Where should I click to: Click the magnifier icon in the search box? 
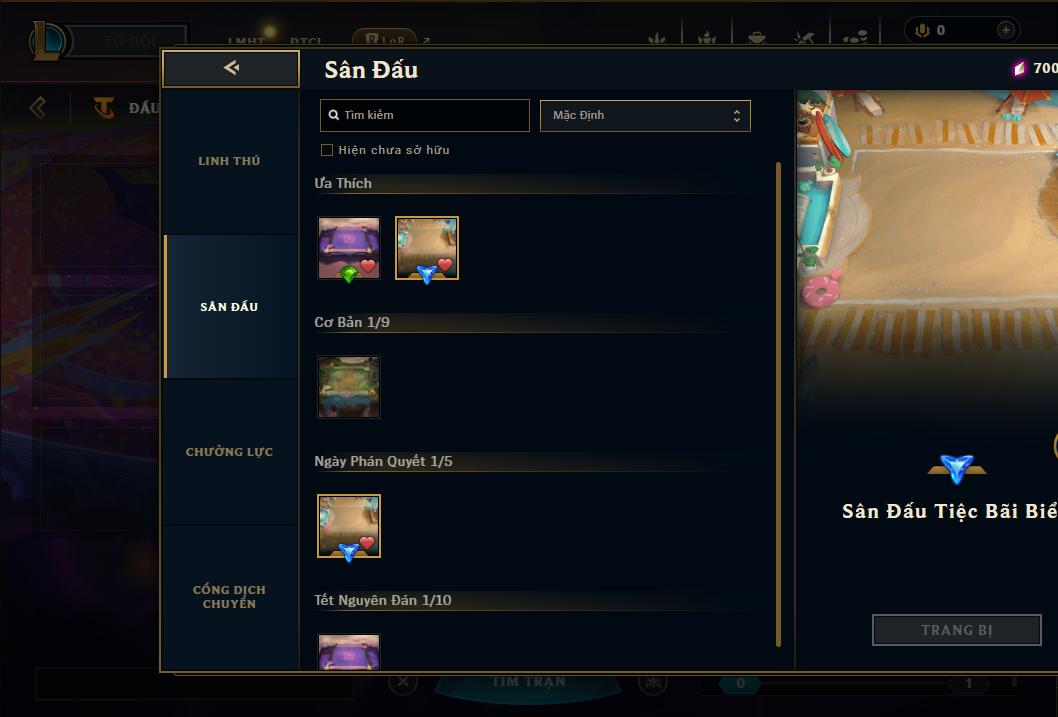(x=333, y=115)
